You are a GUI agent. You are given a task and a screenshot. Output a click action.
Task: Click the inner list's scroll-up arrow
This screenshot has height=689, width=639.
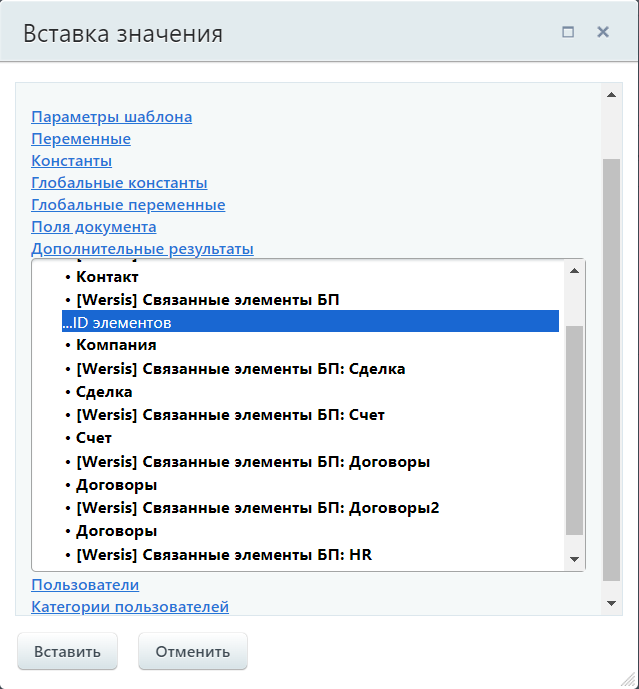point(574,270)
